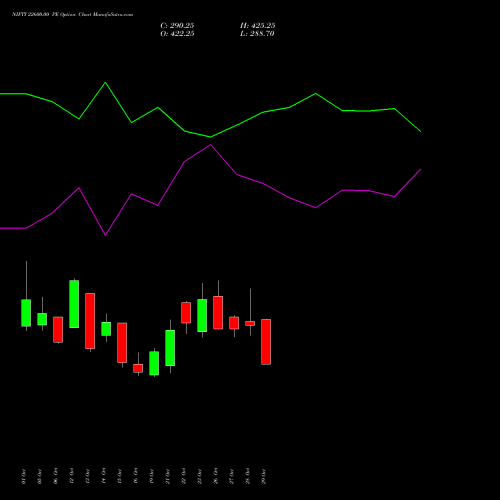Click the 29 Oct date label

pos(263,476)
